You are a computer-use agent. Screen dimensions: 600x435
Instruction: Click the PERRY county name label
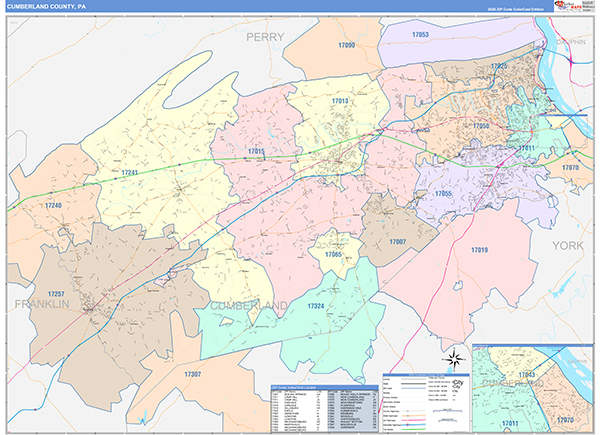266,37
